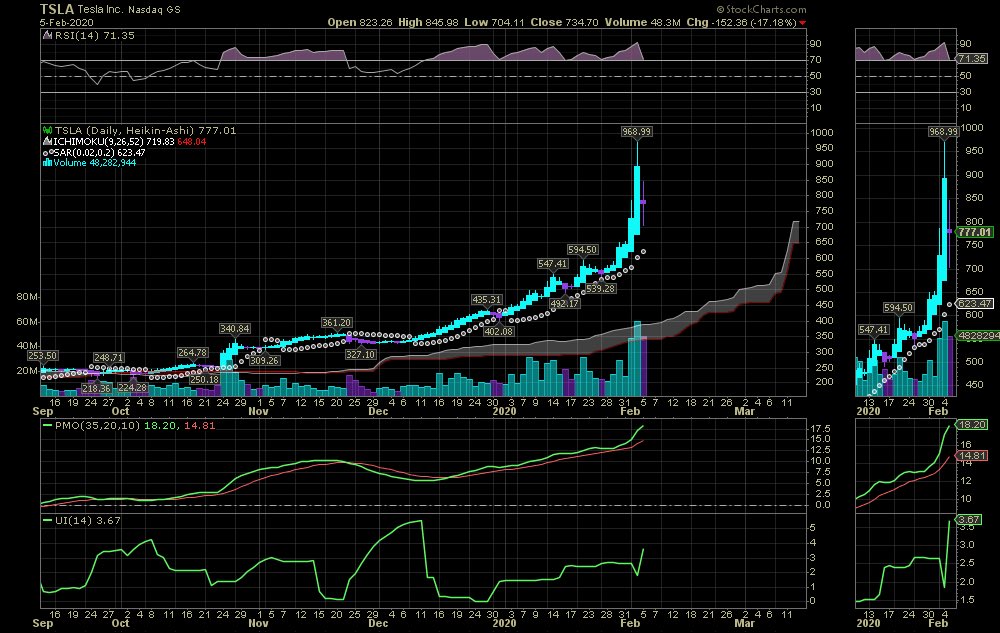Click the High 845.98 value
The height and width of the screenshot is (633, 1000).
428,22
